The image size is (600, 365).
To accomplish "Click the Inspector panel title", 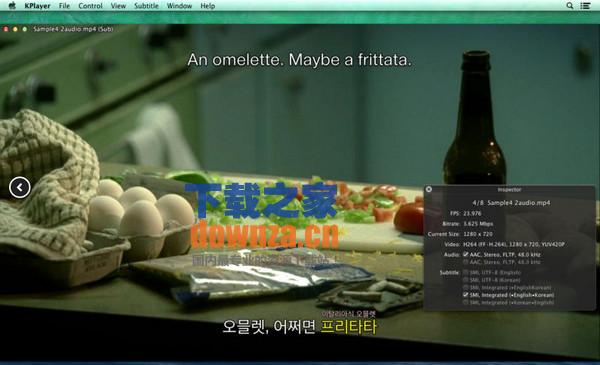I will point(509,189).
